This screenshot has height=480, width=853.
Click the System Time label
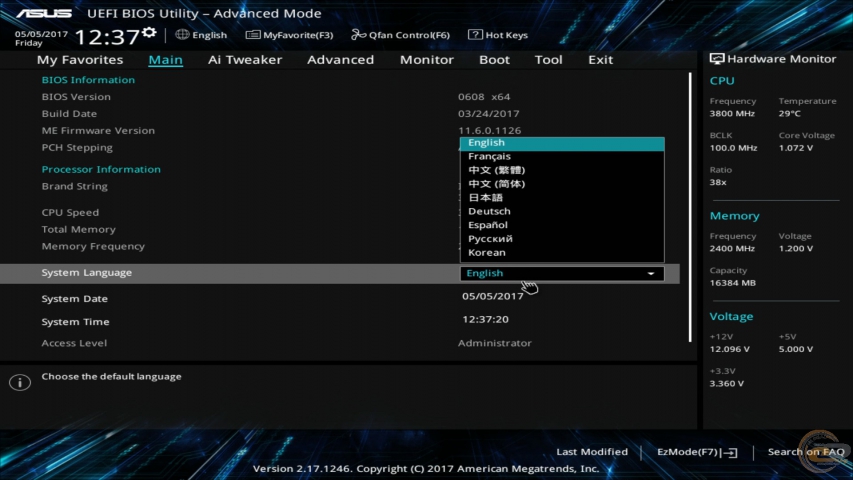(x=75, y=322)
